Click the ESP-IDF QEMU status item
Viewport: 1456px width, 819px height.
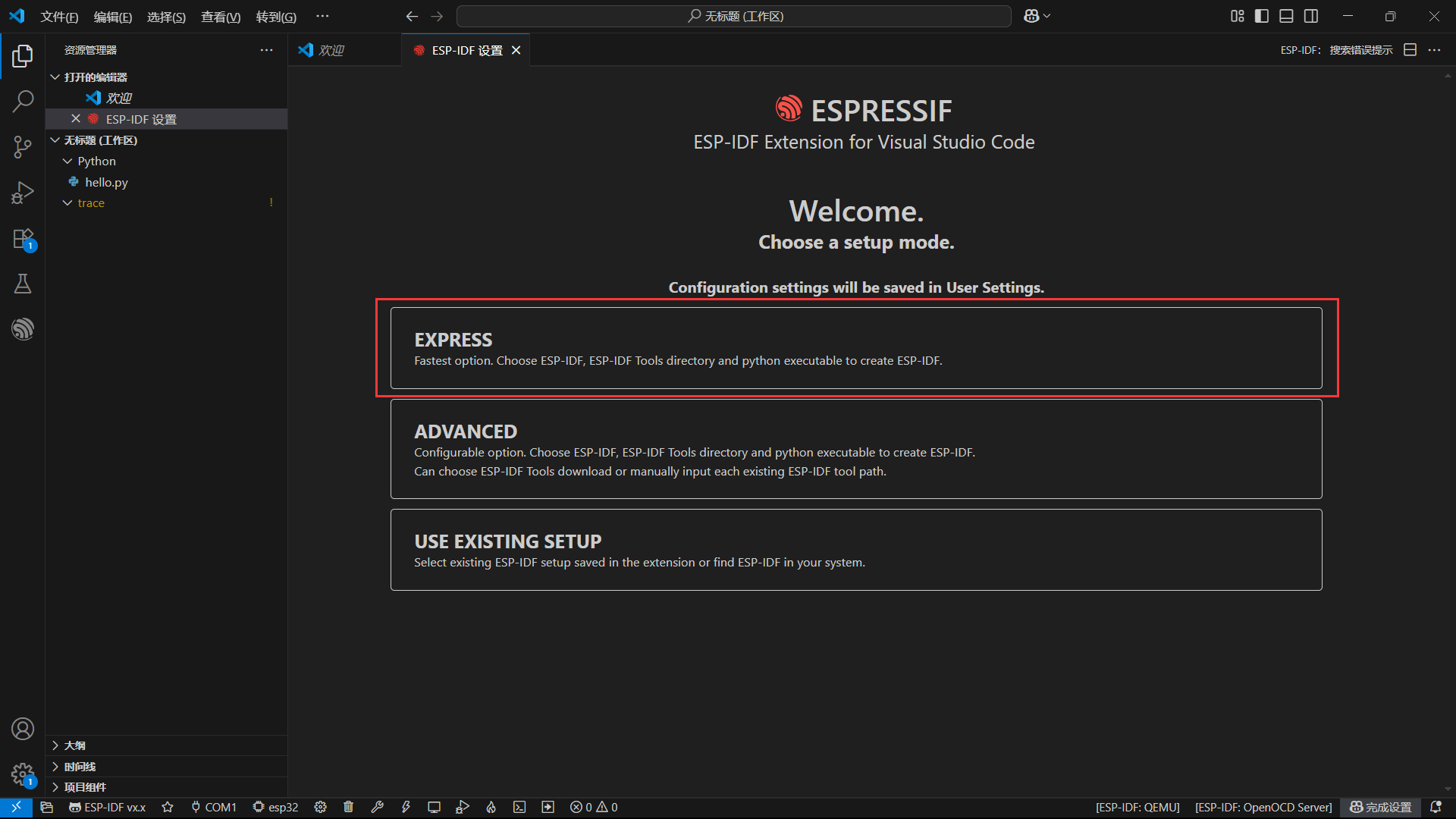click(1137, 808)
